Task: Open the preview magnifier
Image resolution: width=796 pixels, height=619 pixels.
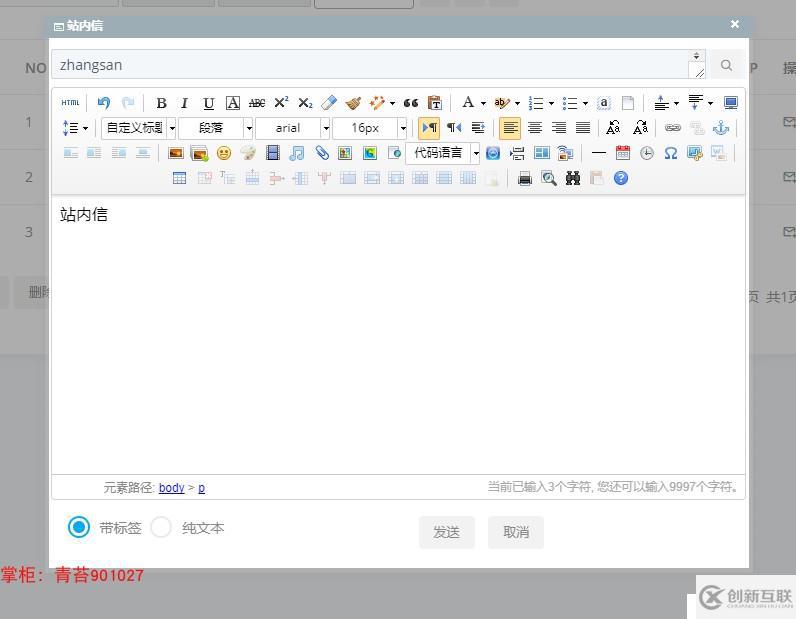Action: point(549,178)
